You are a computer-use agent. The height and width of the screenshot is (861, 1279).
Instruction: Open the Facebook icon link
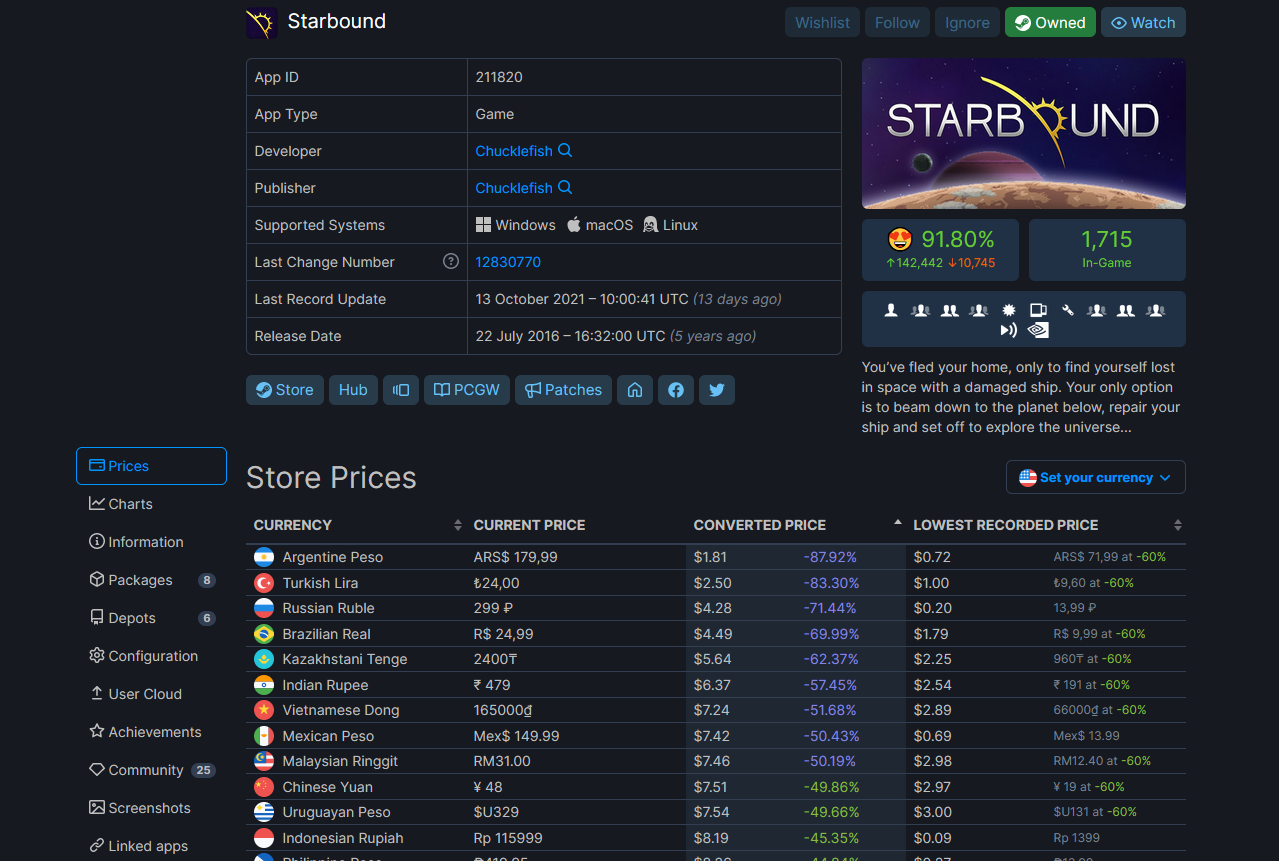676,390
